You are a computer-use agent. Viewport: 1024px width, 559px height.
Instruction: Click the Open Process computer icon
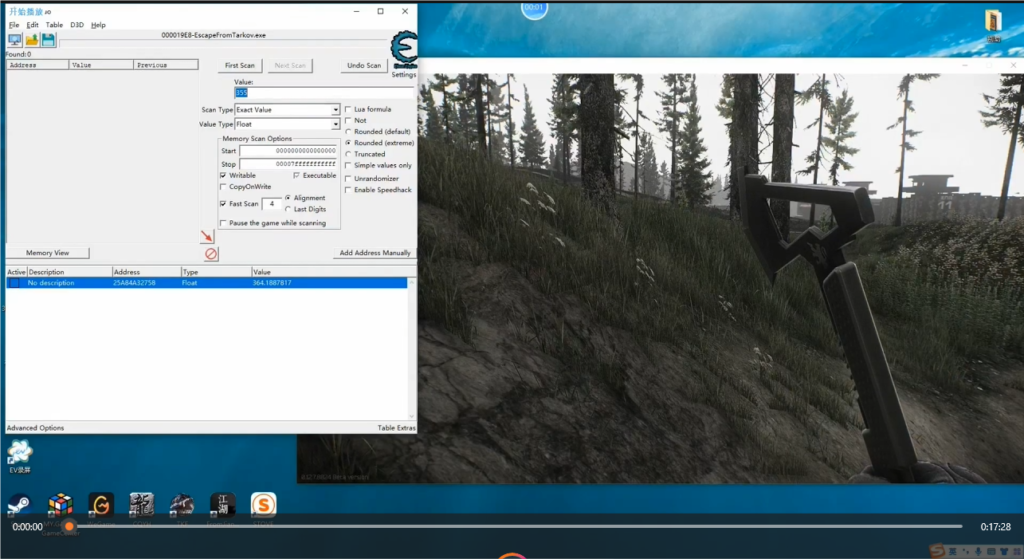(x=15, y=39)
